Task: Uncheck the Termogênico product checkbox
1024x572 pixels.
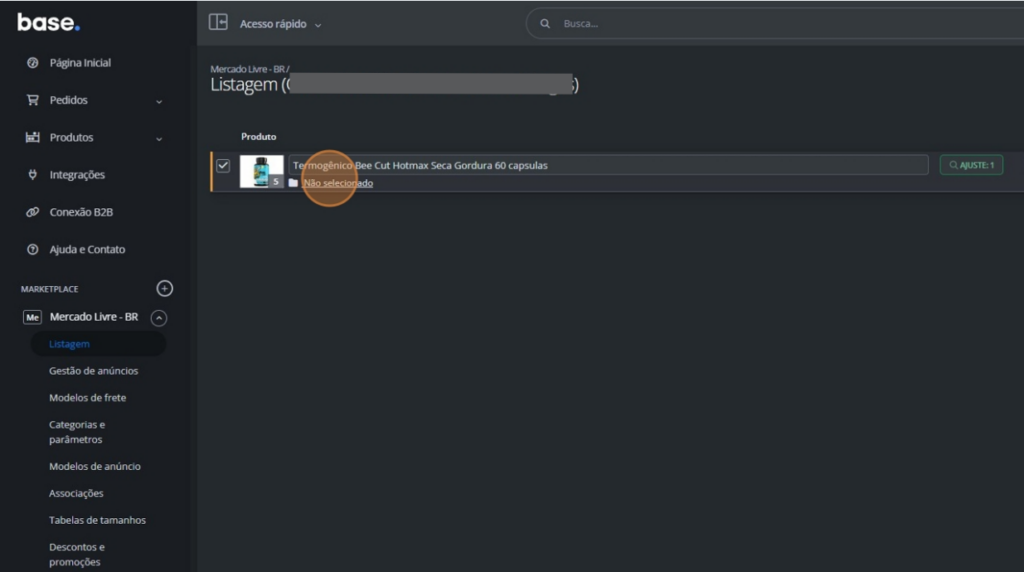Action: click(223, 166)
